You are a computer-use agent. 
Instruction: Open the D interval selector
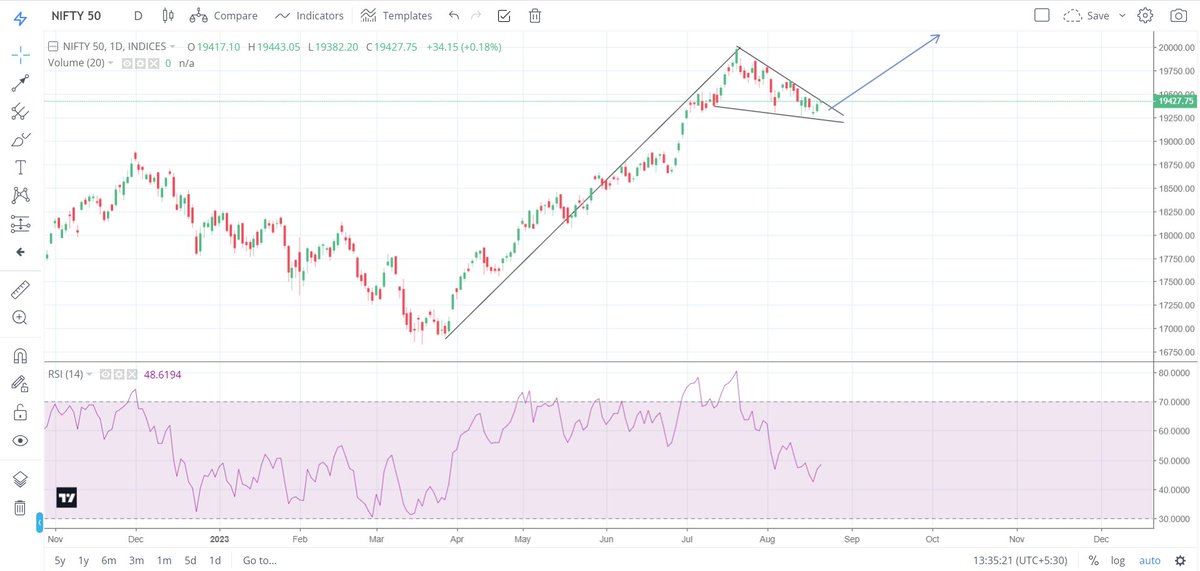[x=137, y=16]
